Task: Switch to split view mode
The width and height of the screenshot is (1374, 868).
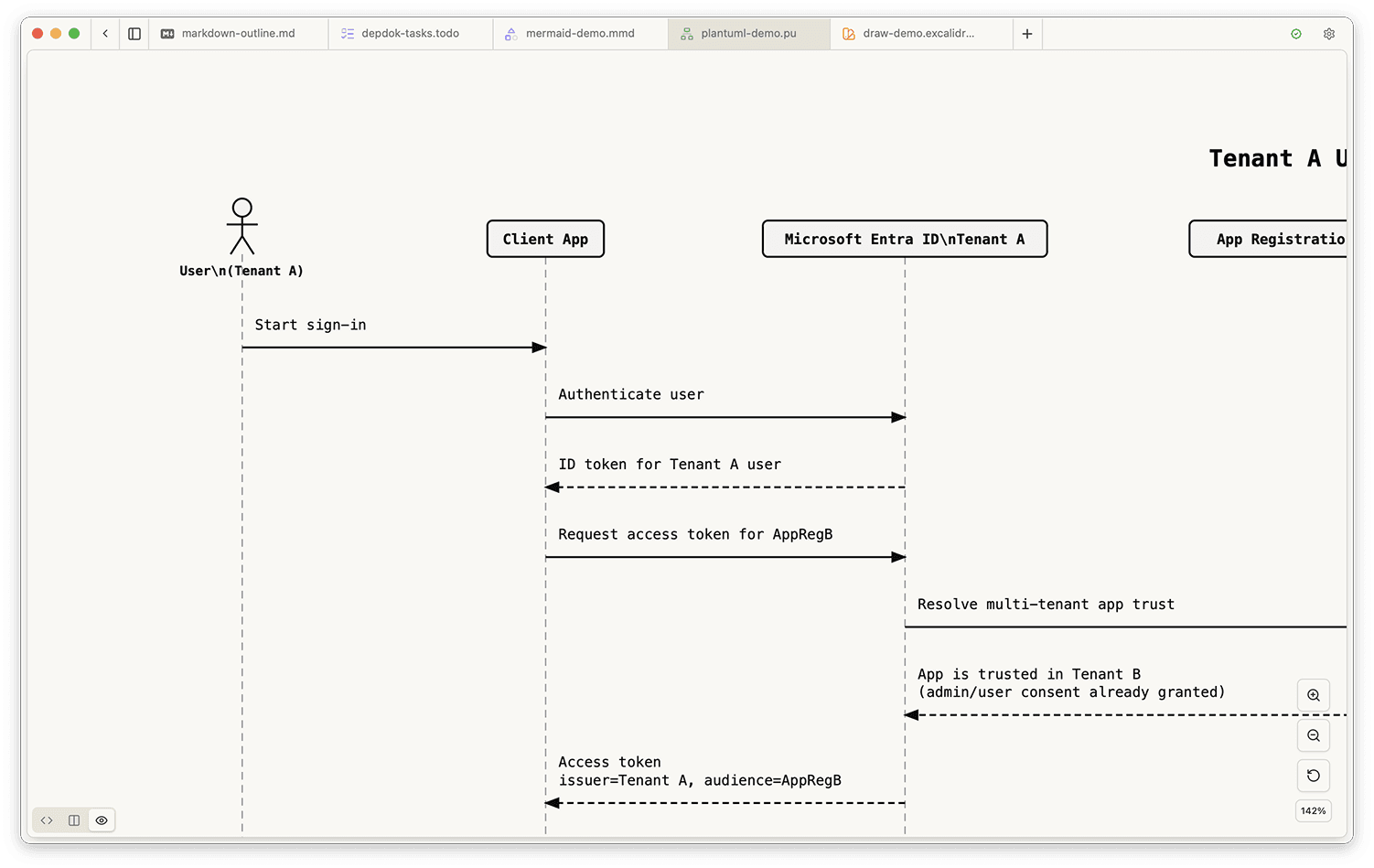Action: pyautogui.click(x=74, y=820)
